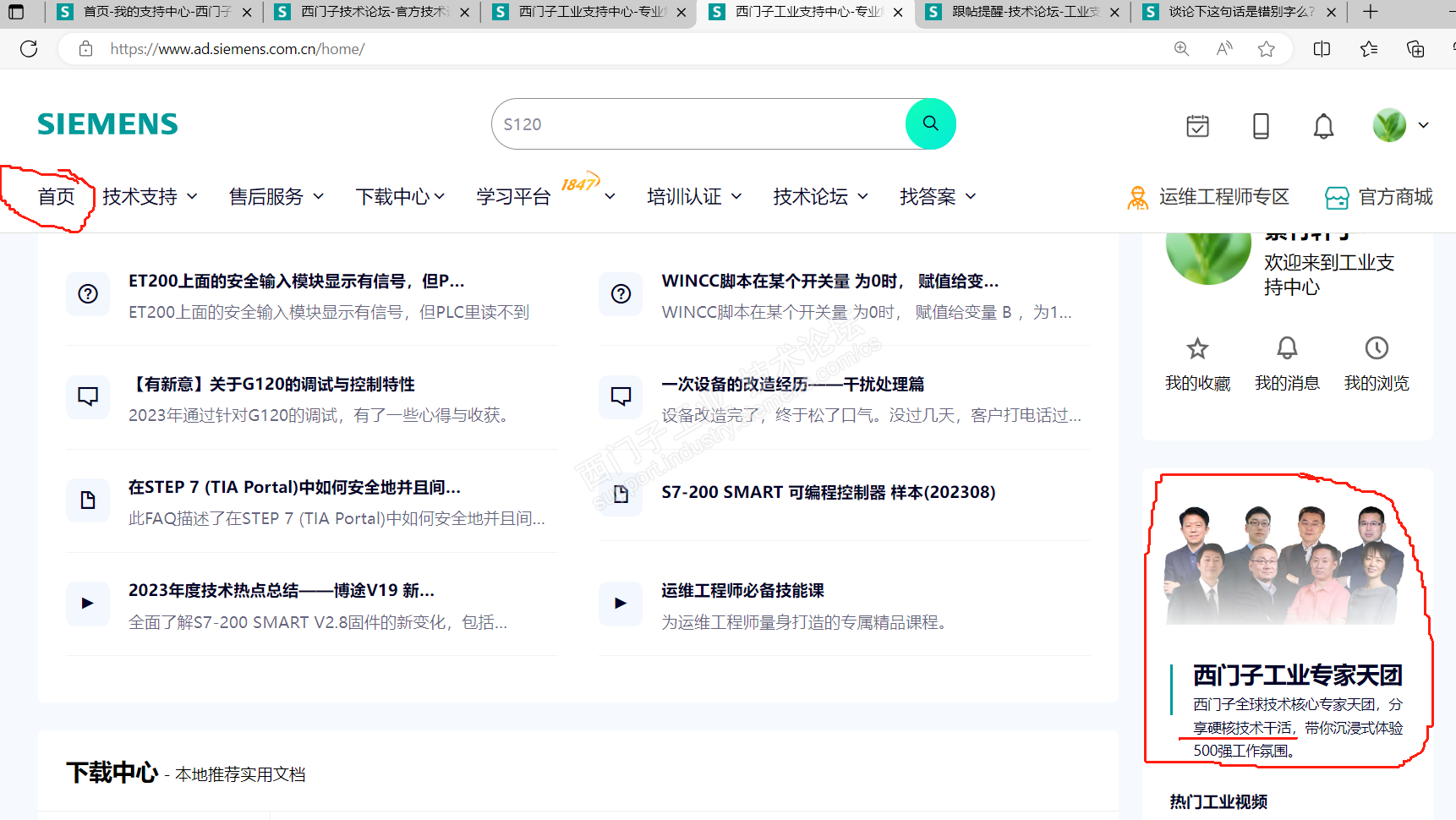Open the 在STEP 7 (TIA Portal) FAQ link
Image resolution: width=1456 pixels, height=820 pixels.
click(x=294, y=487)
